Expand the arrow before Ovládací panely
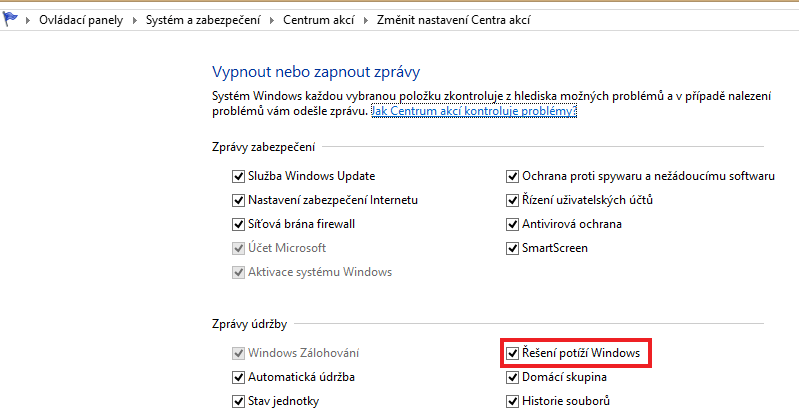799x419 pixels. tap(26, 20)
